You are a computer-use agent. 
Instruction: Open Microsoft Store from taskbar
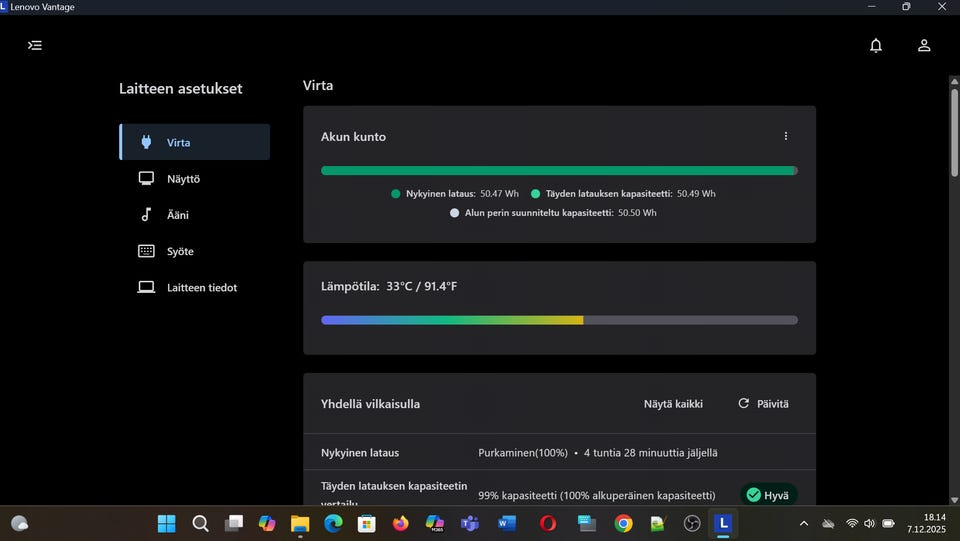pos(367,524)
